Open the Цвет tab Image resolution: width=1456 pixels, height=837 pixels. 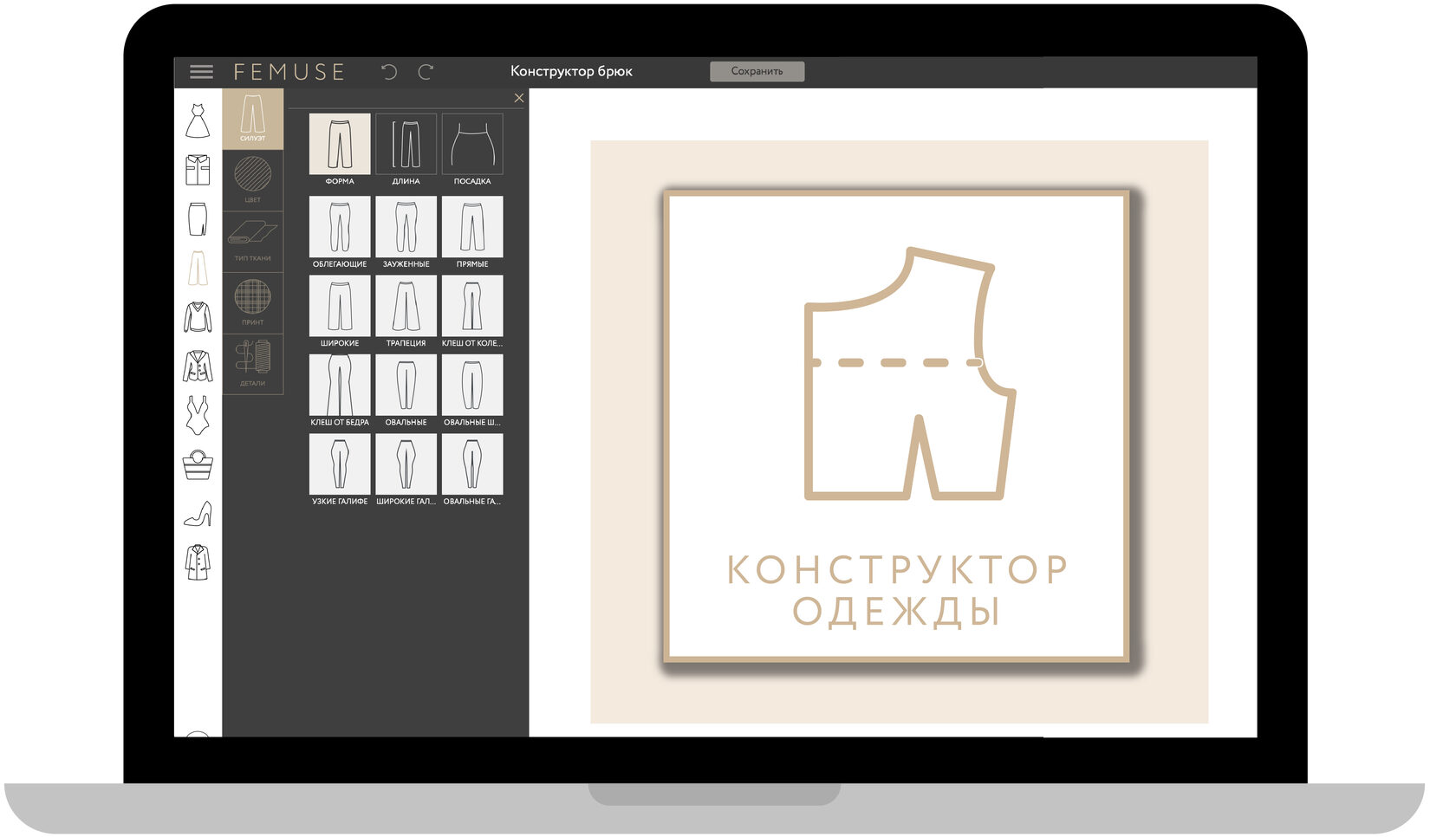click(x=252, y=179)
